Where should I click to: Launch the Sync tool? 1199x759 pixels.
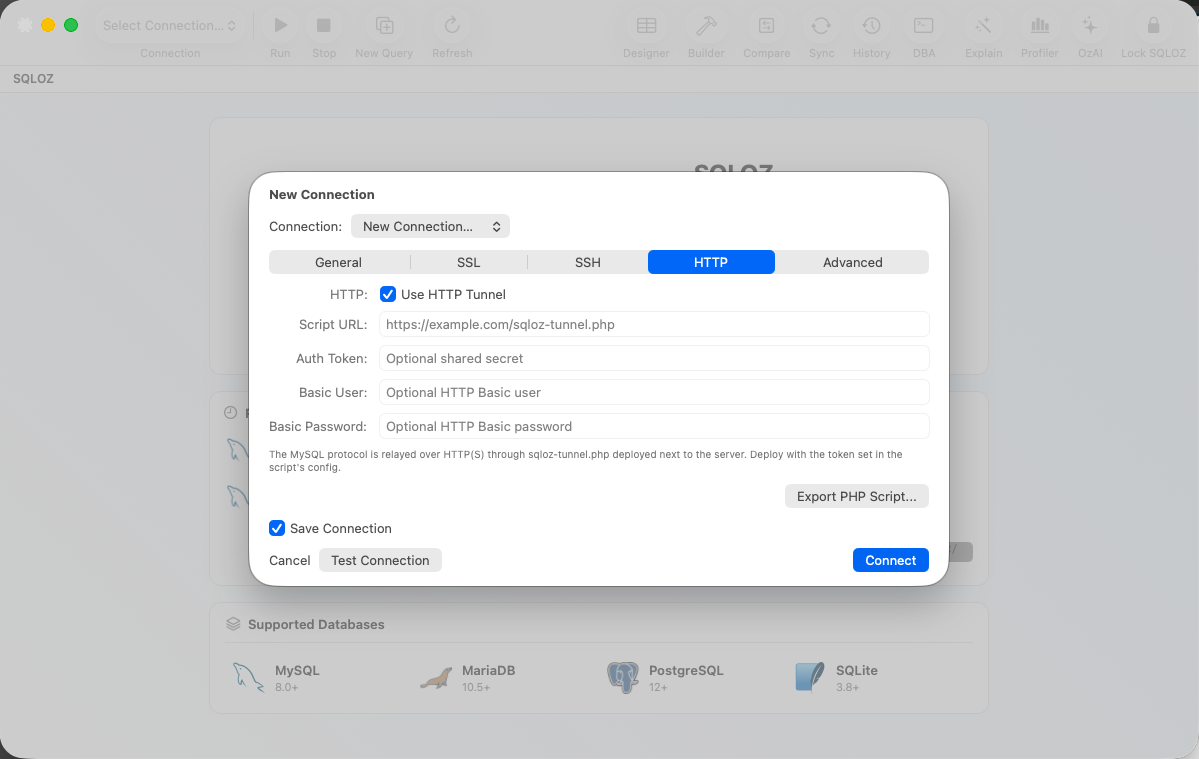coord(821,25)
